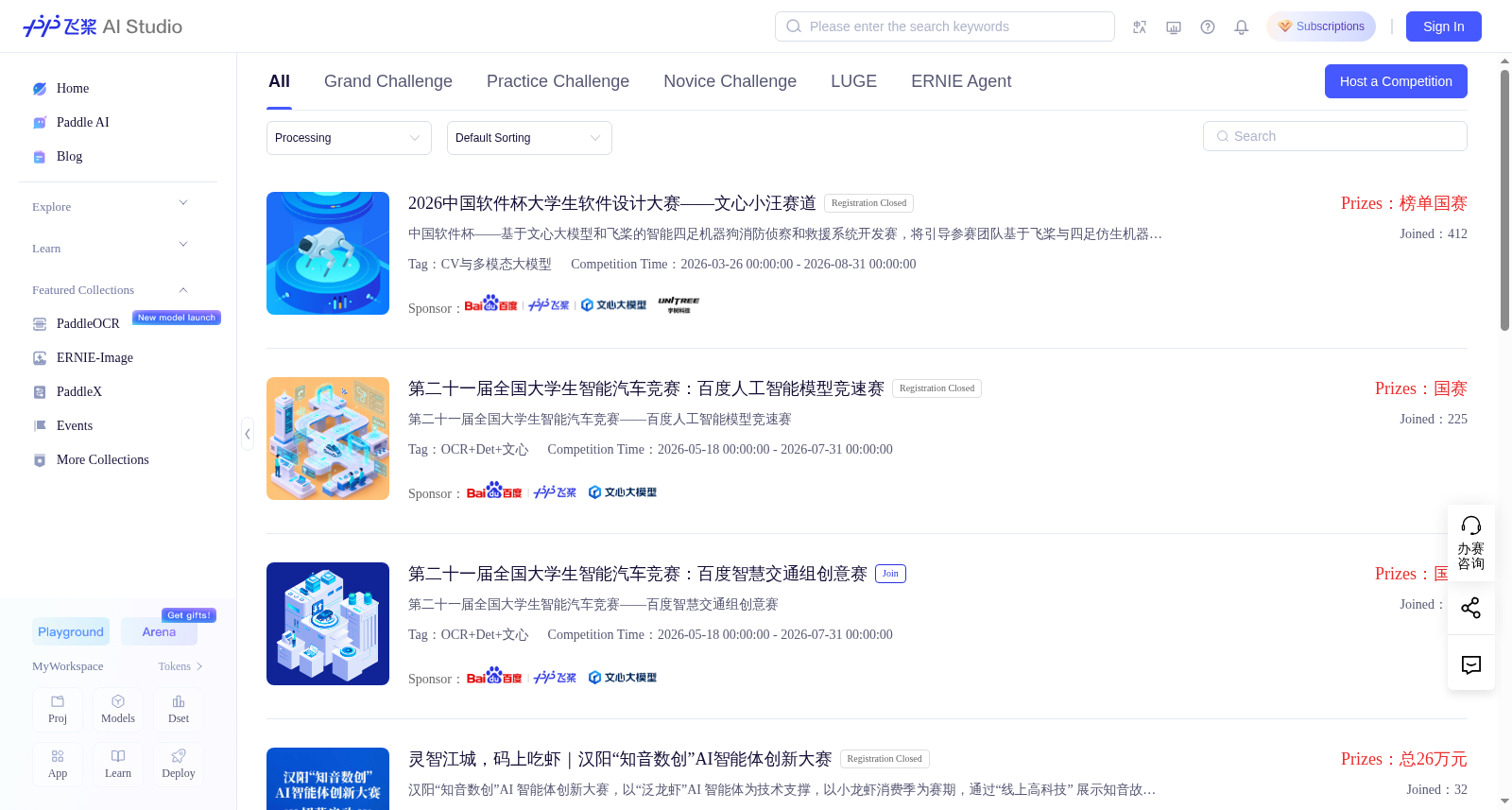Open the help question mark icon

[x=1208, y=27]
